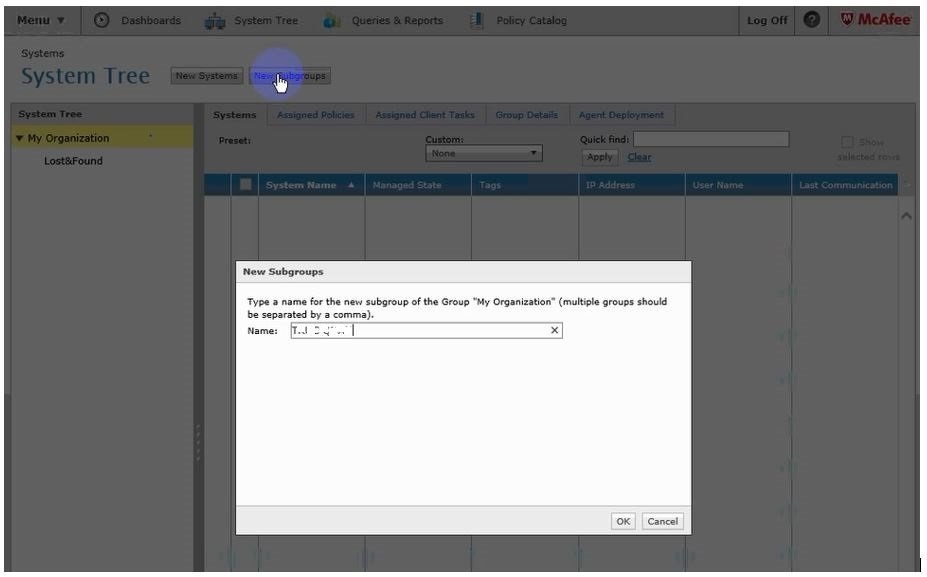
Task: Click the System Tree icon in top bar
Action: click(215, 21)
